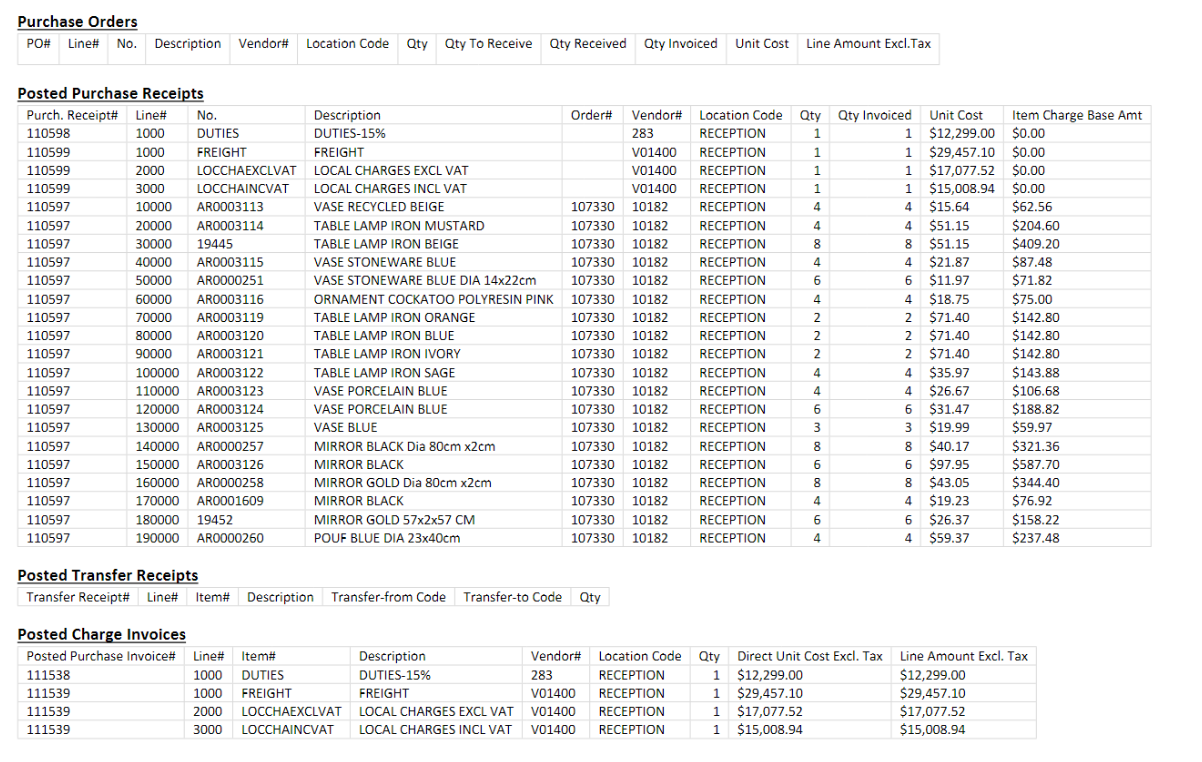Select the VASE STONEWARE BLUE DIA 14x22cm description
Image resolution: width=1202 pixels, height=762 pixels.
[425, 281]
